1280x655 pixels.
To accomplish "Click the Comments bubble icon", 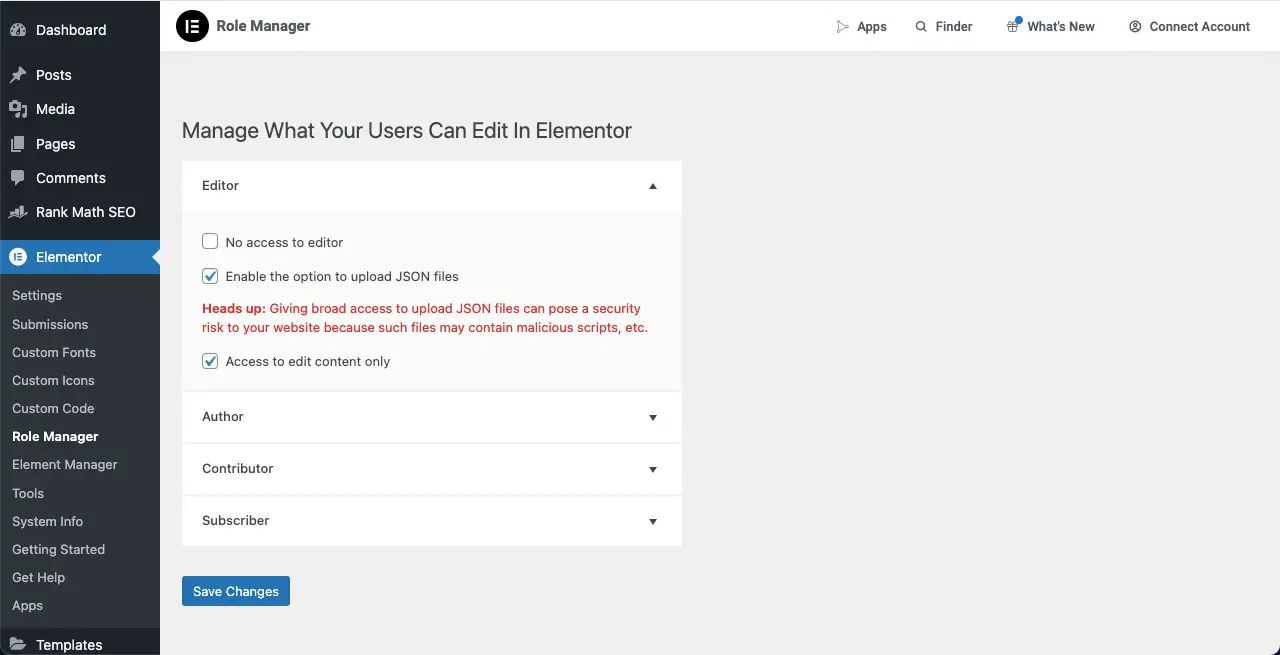I will 18,178.
